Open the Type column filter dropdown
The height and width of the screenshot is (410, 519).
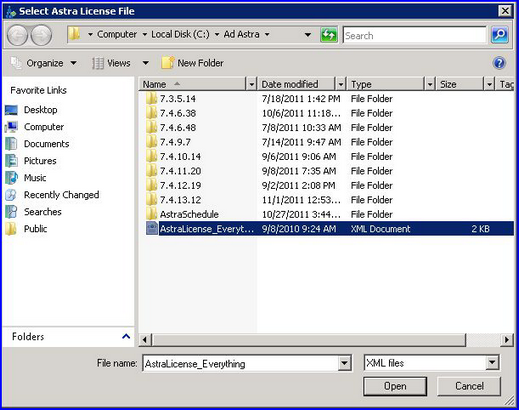click(x=430, y=84)
